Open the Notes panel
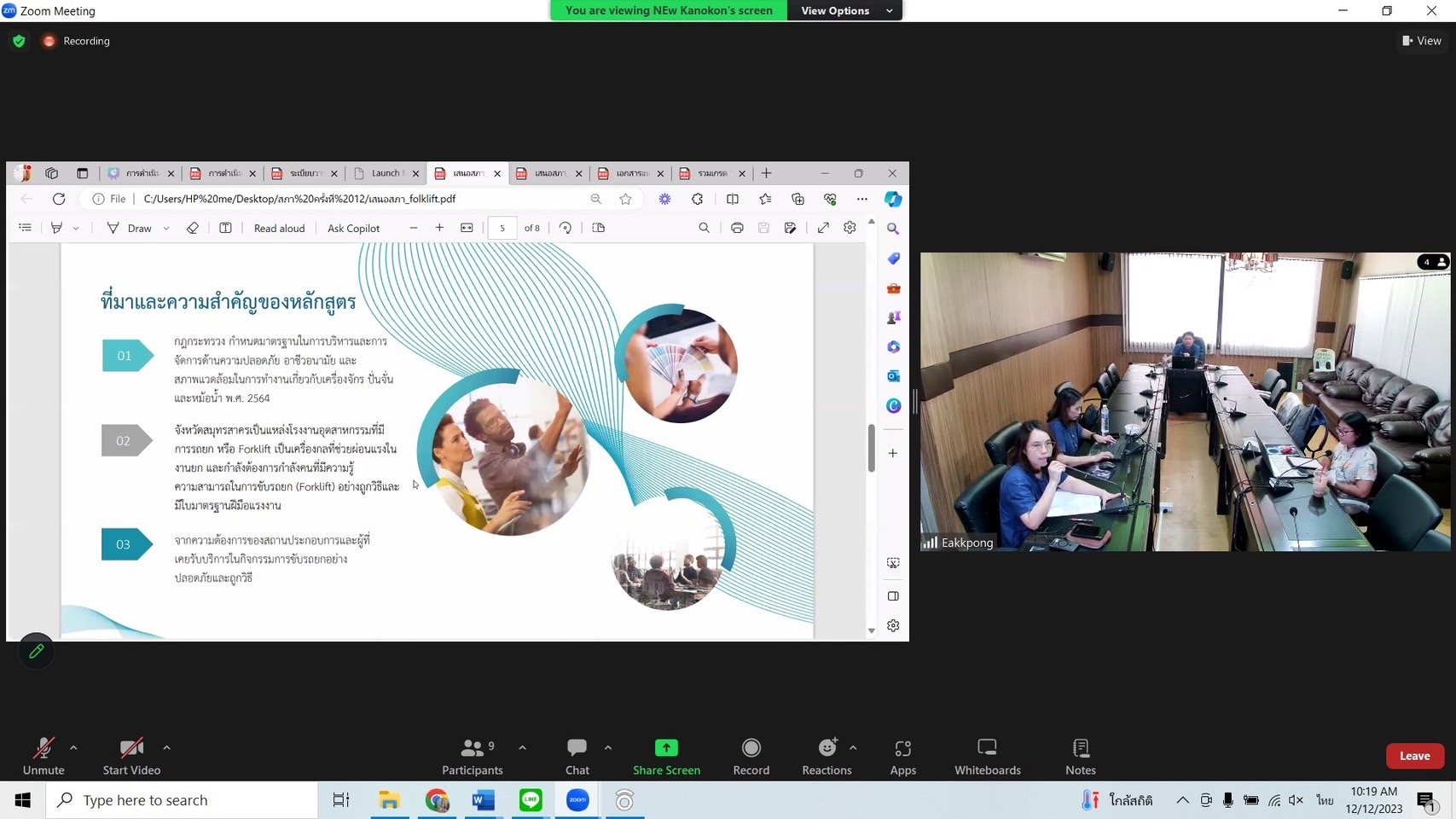The height and width of the screenshot is (819, 1456). (1080, 756)
